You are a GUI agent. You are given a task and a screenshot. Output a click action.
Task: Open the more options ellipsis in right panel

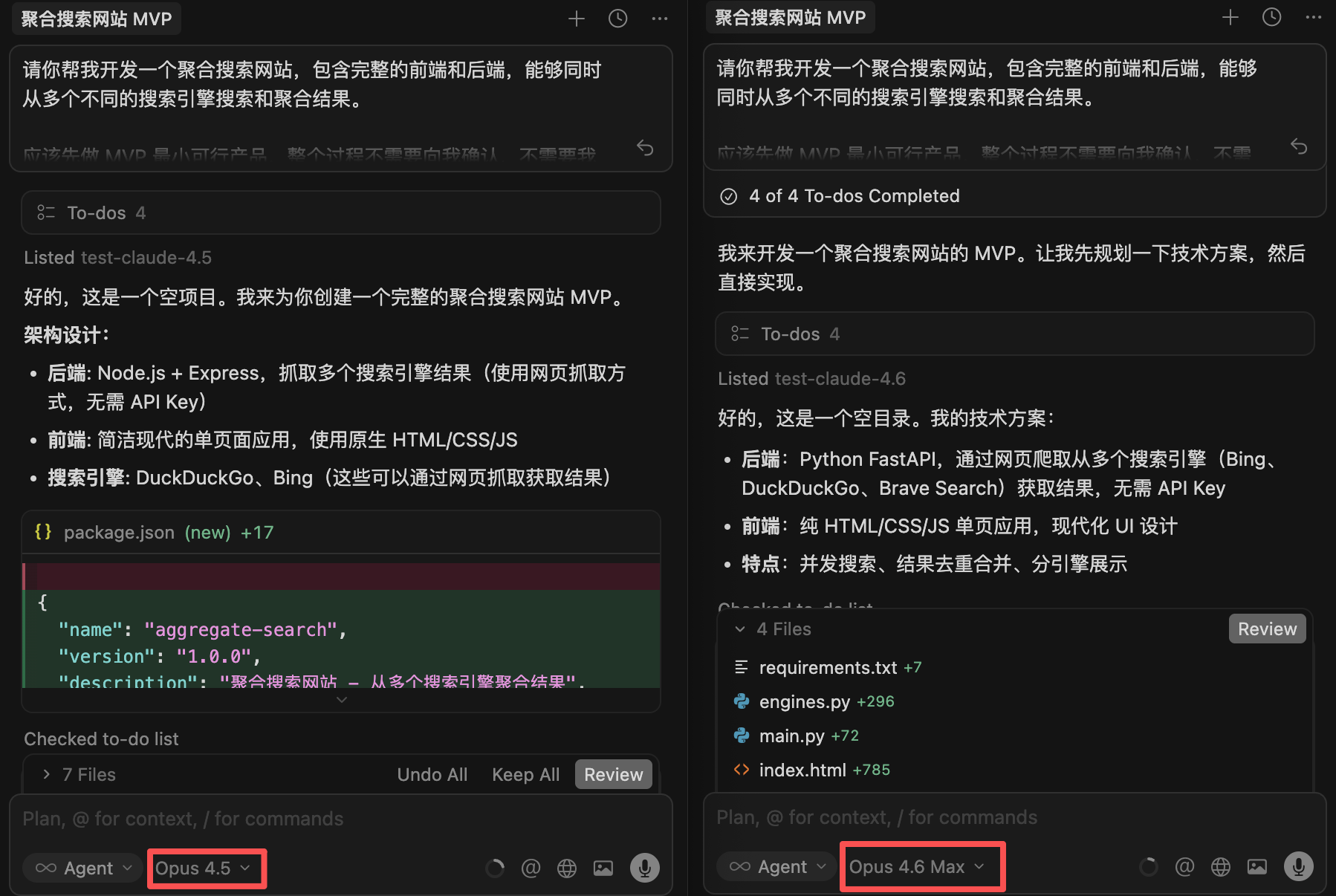pos(1314,17)
